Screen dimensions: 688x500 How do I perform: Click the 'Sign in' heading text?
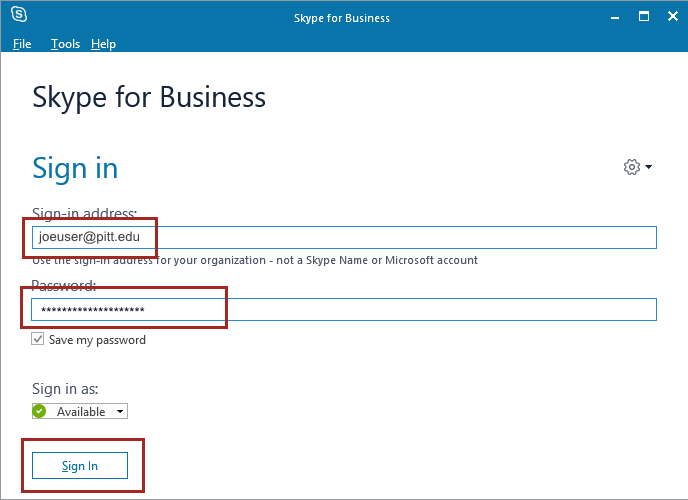75,169
